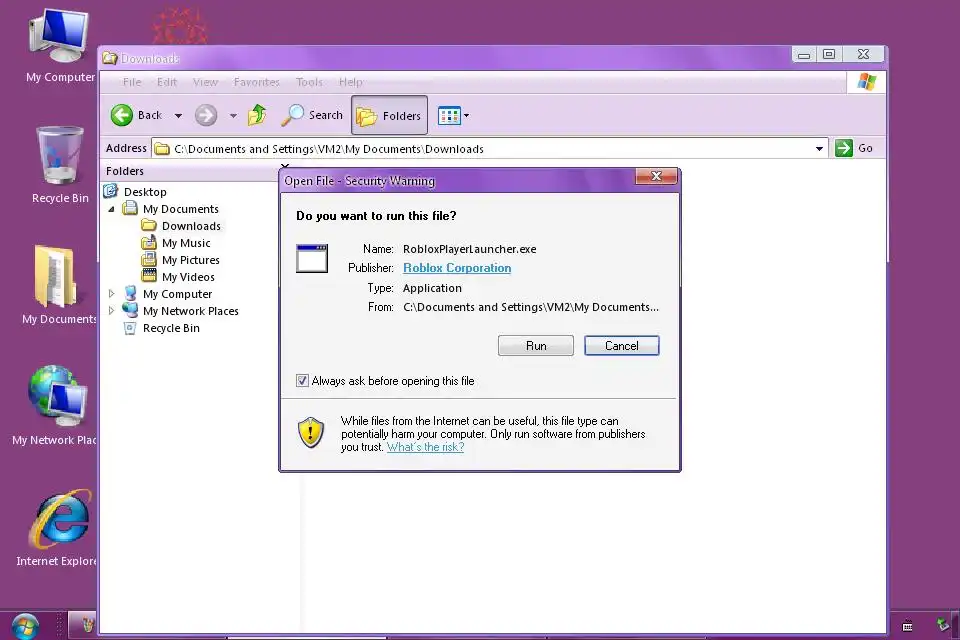Toggle the Folders pane button

[x=389, y=115]
